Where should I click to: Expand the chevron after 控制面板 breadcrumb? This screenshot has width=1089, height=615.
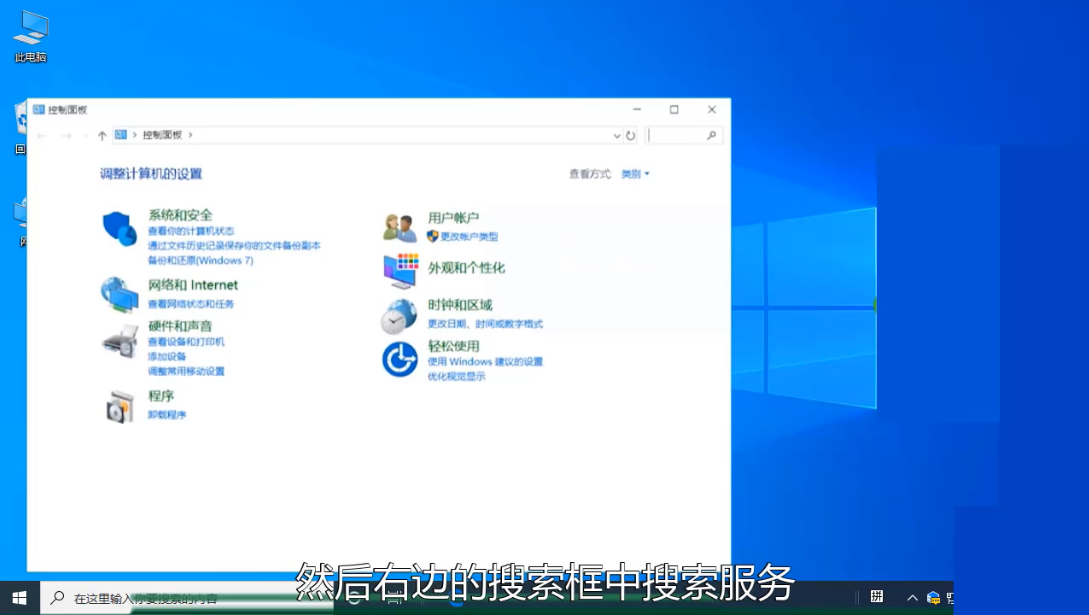click(190, 135)
